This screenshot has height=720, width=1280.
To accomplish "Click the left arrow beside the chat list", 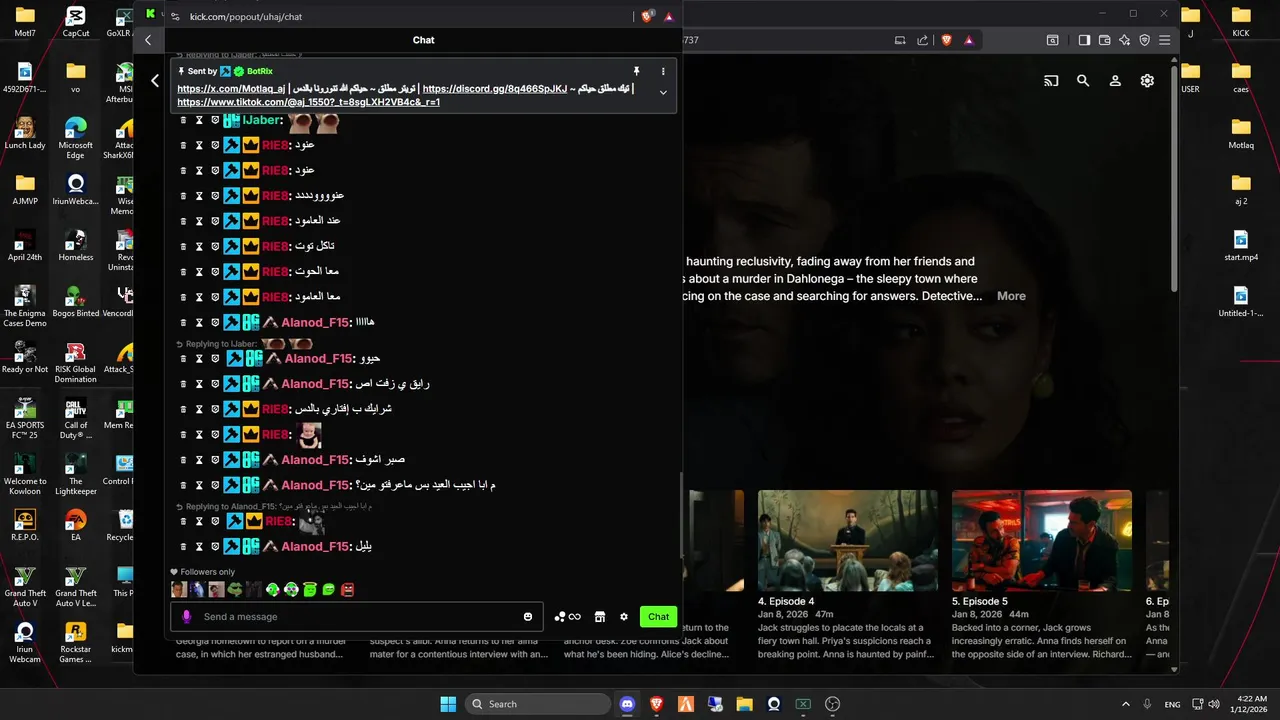I will point(155,80).
